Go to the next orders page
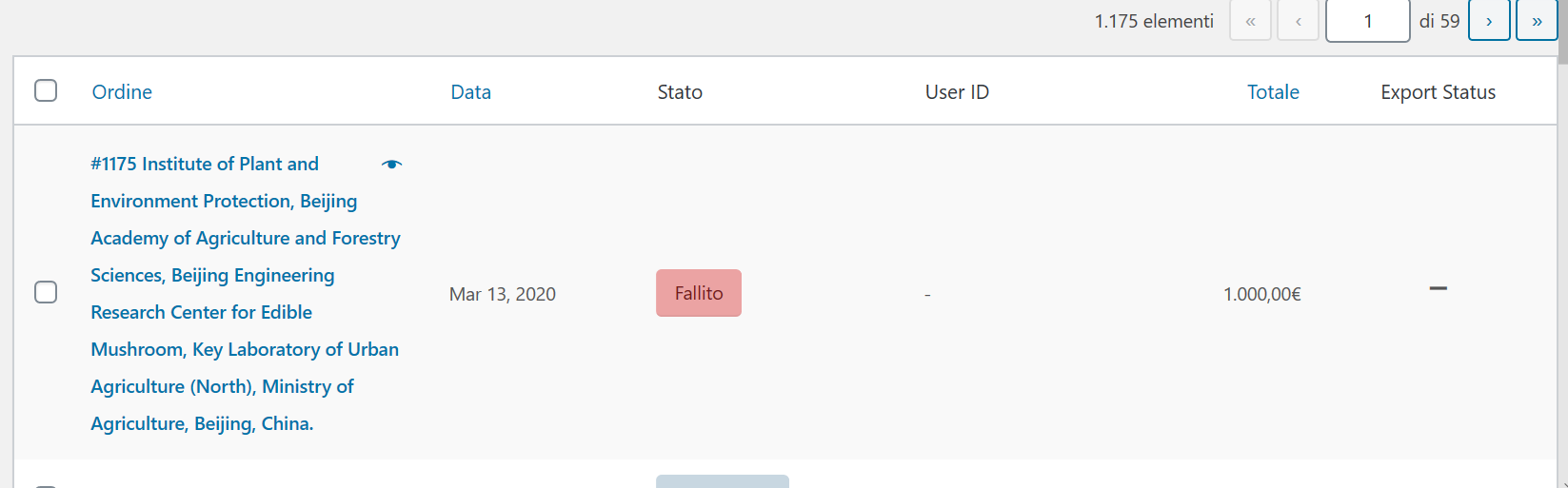Viewport: 1568px width, 488px height. [1489, 21]
